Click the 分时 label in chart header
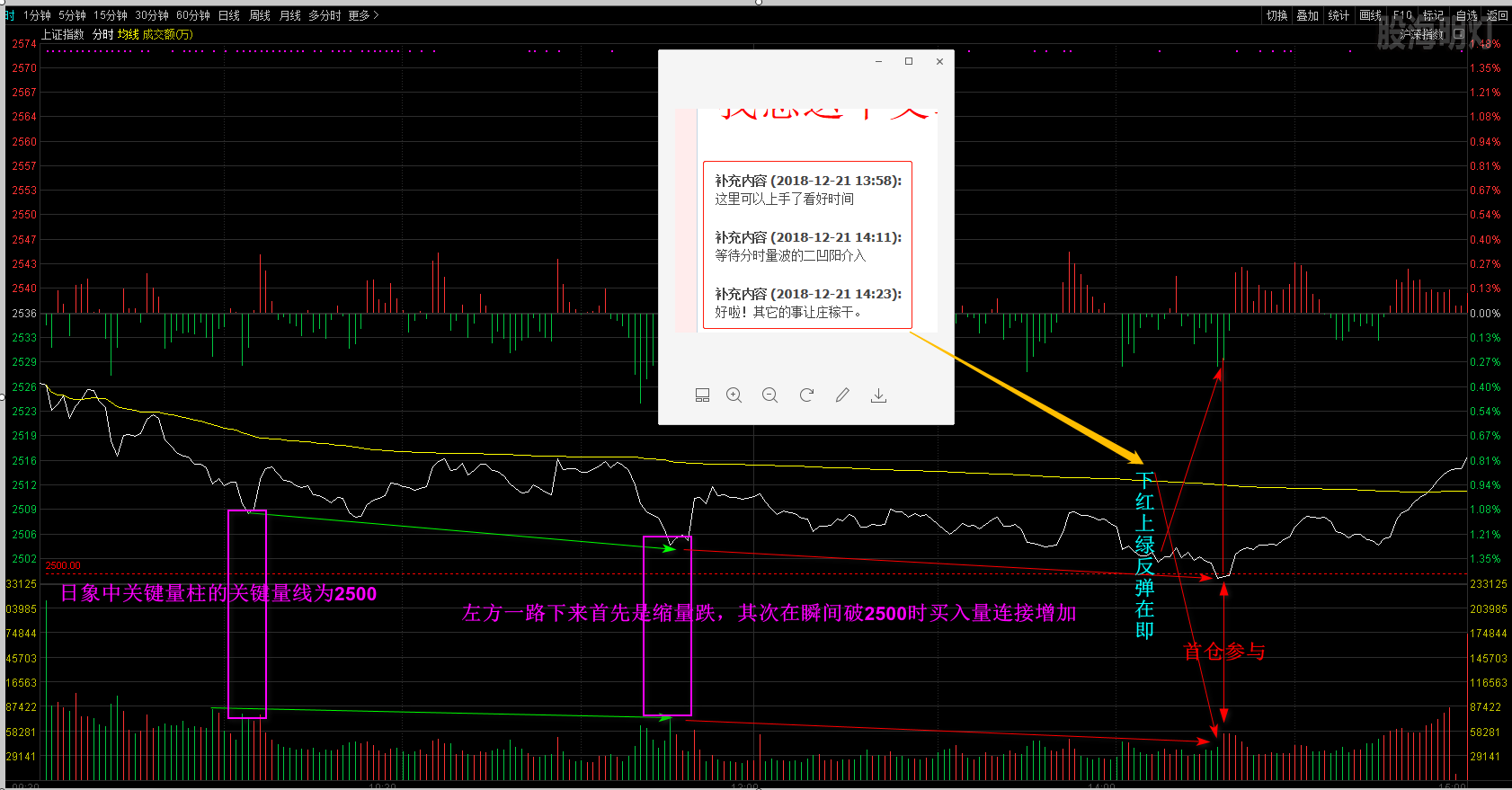The width and height of the screenshot is (1512, 790). click(102, 34)
